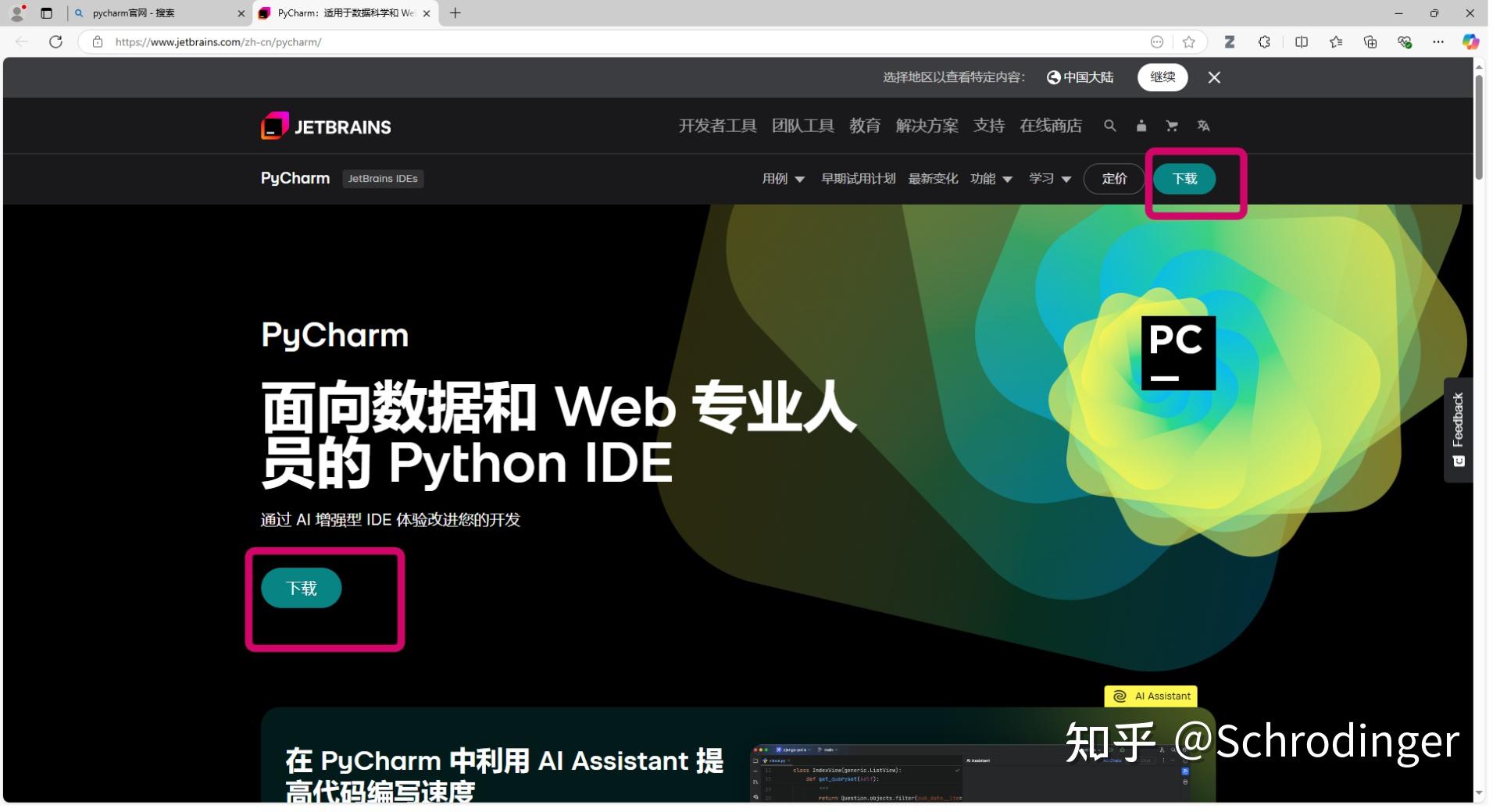1500x812 pixels.
Task: View the shopping cart
Action: [1173, 126]
